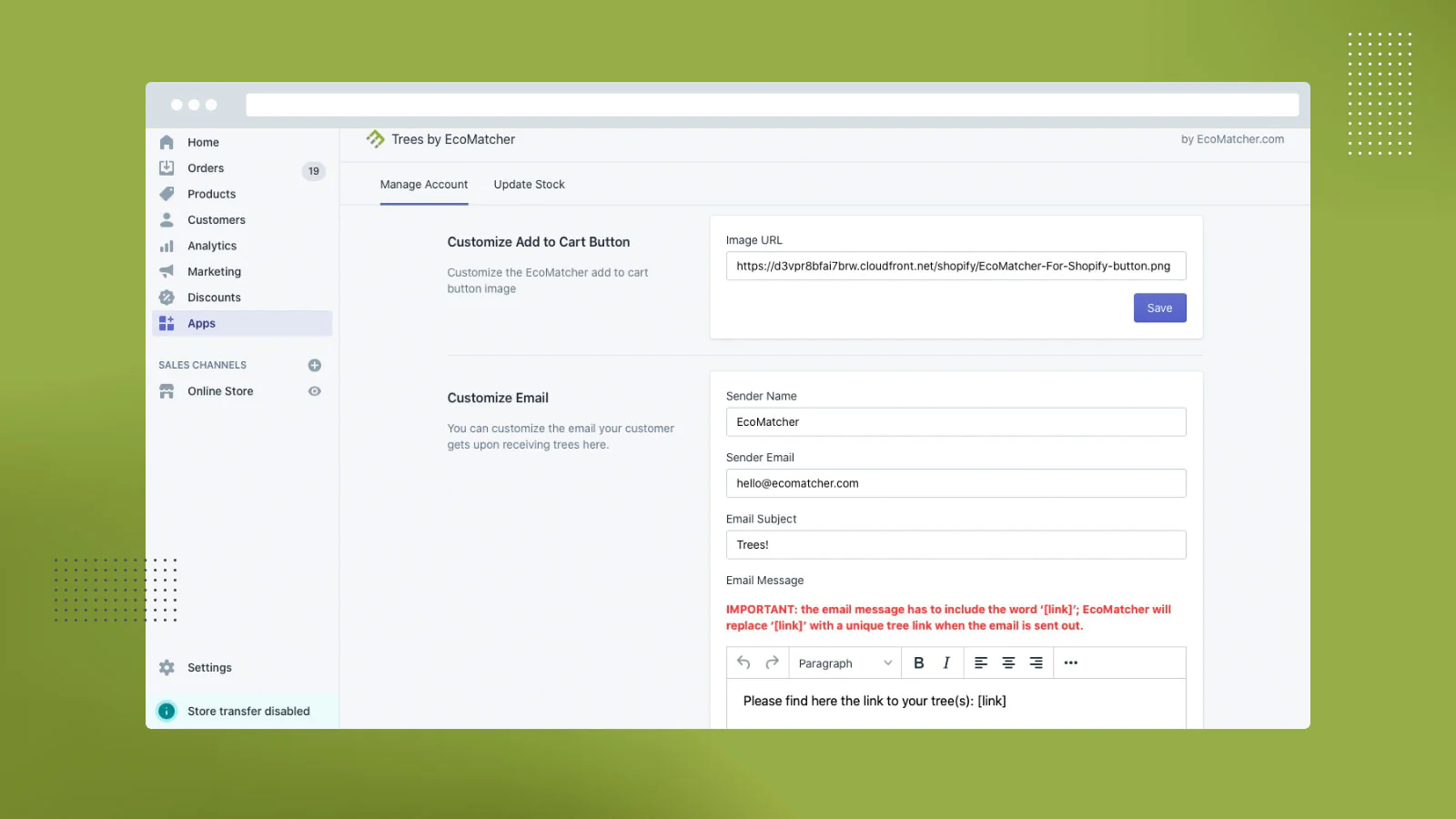
Task: Open the Paragraph style dropdown
Action: 845,663
